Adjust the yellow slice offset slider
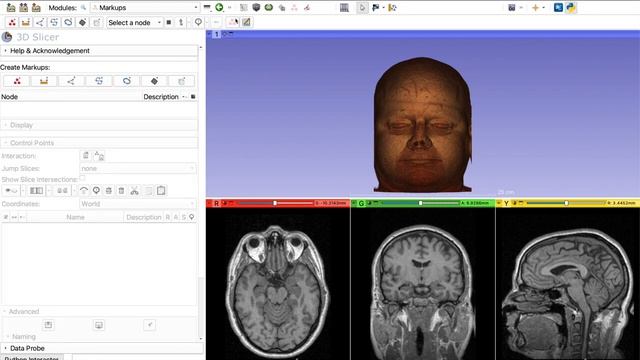 tap(566, 203)
